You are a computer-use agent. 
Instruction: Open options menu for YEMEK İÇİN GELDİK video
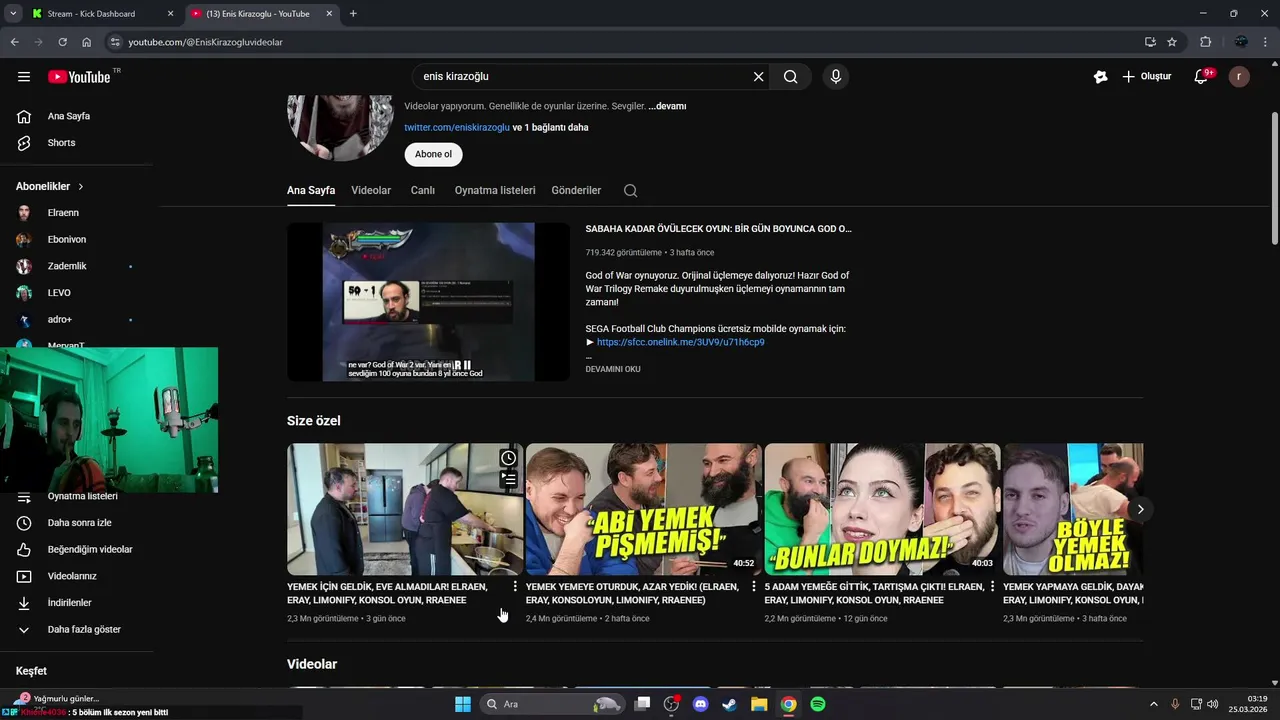515,587
